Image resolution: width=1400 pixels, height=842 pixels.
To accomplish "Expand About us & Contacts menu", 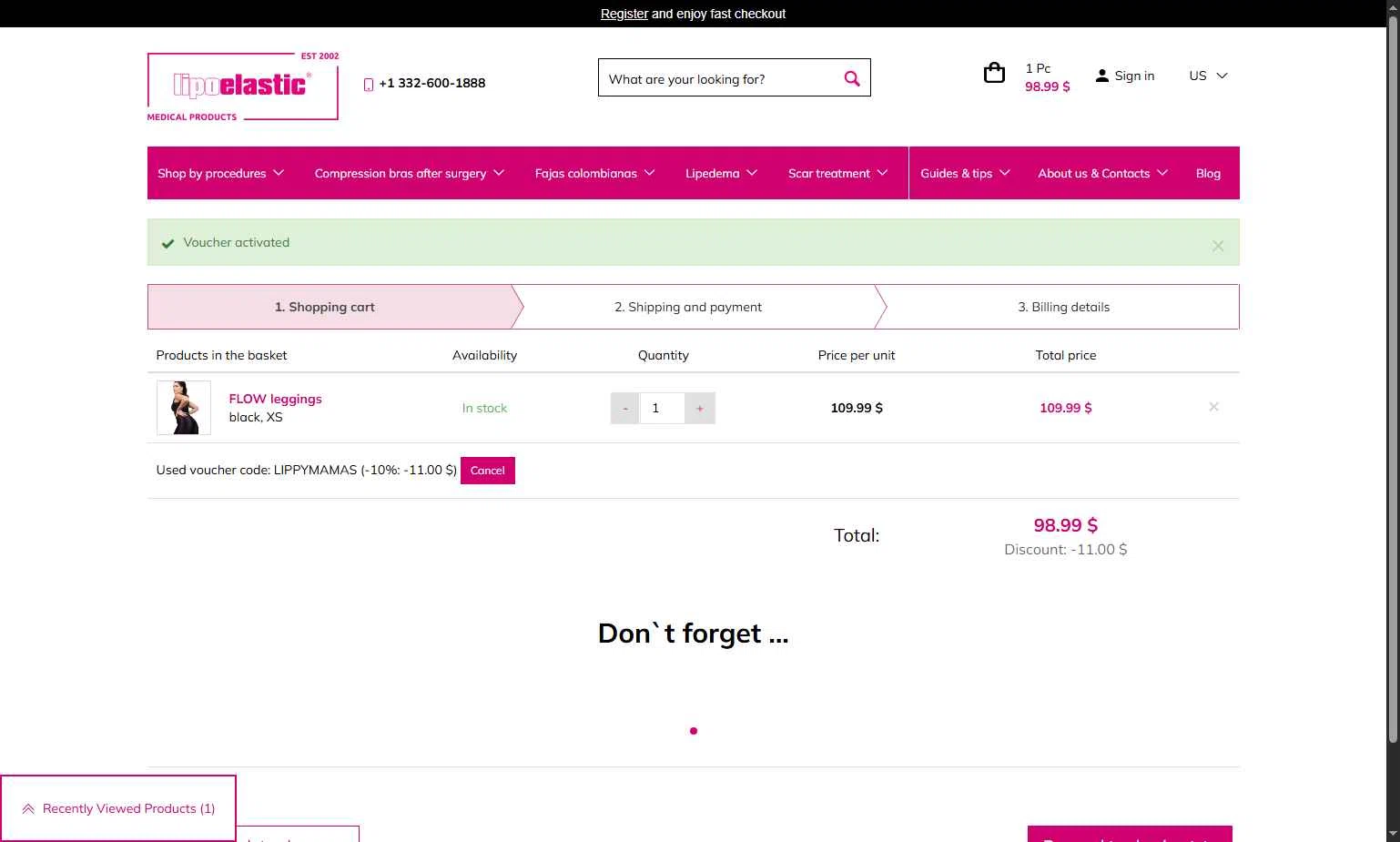I will 1102,173.
